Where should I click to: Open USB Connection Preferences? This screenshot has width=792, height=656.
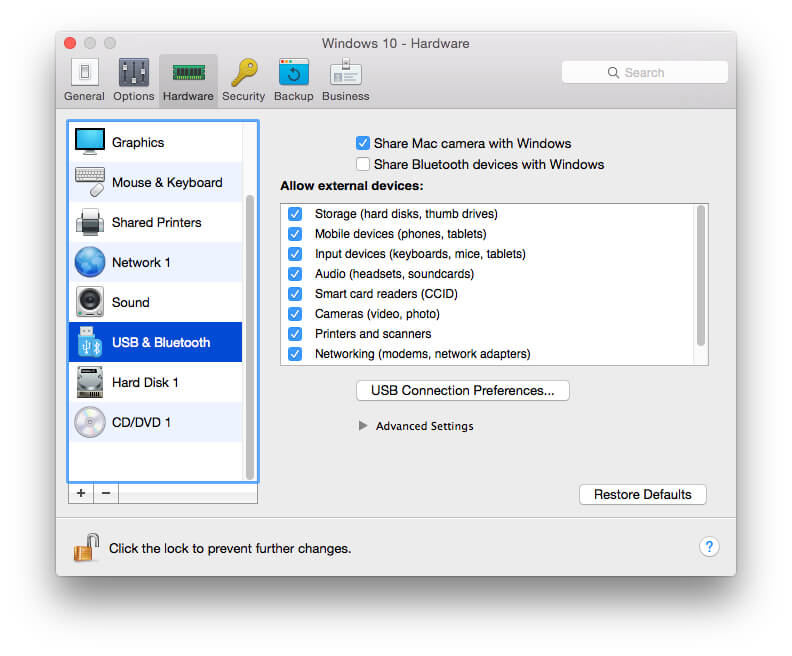coord(463,390)
